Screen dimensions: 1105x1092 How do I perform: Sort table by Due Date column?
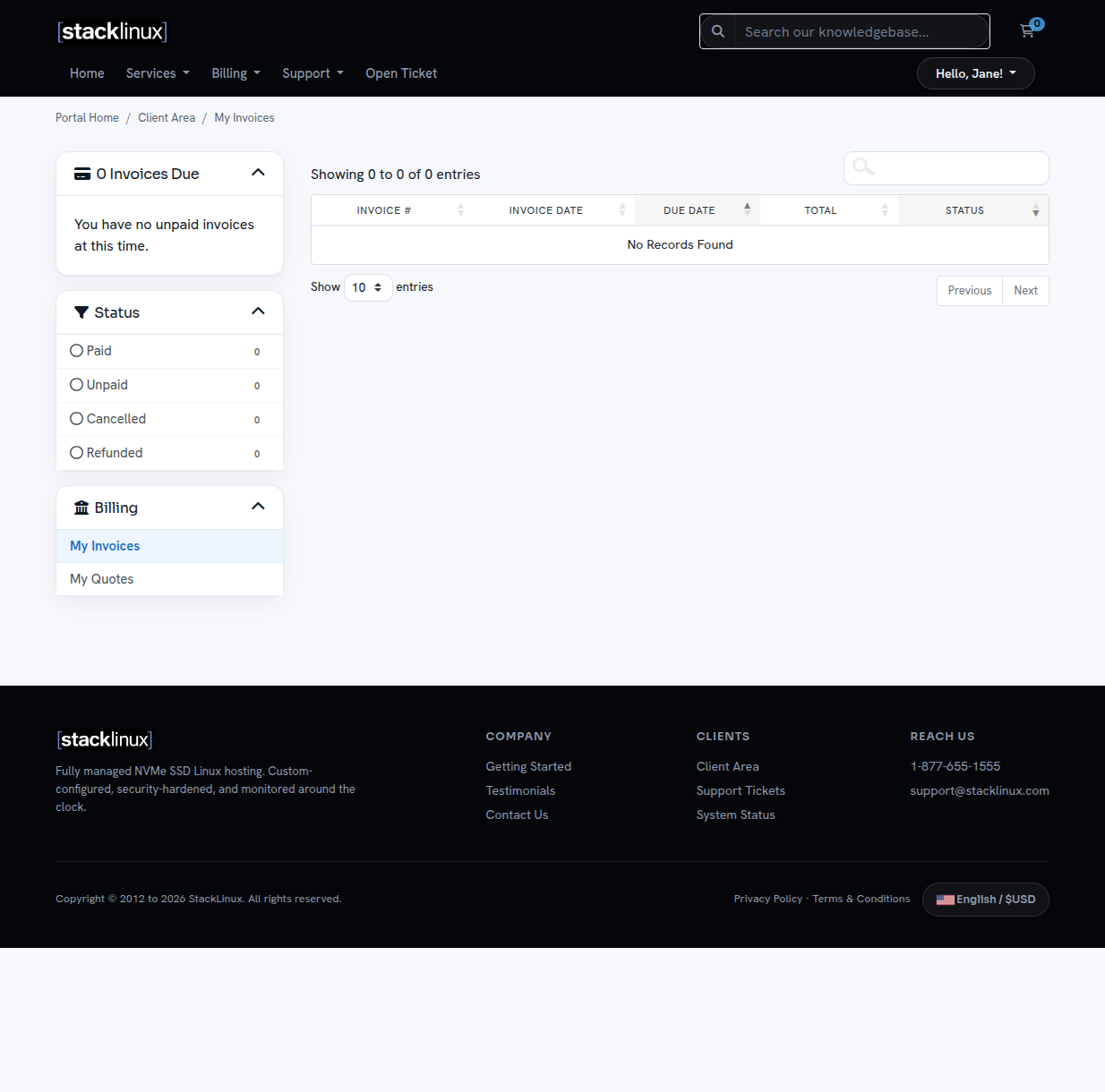(698, 210)
